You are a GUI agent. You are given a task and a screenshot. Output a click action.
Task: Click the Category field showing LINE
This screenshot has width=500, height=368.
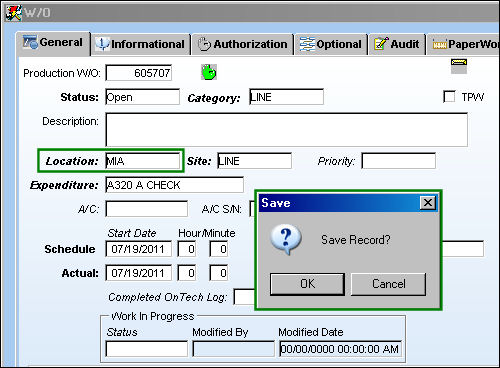coord(286,97)
